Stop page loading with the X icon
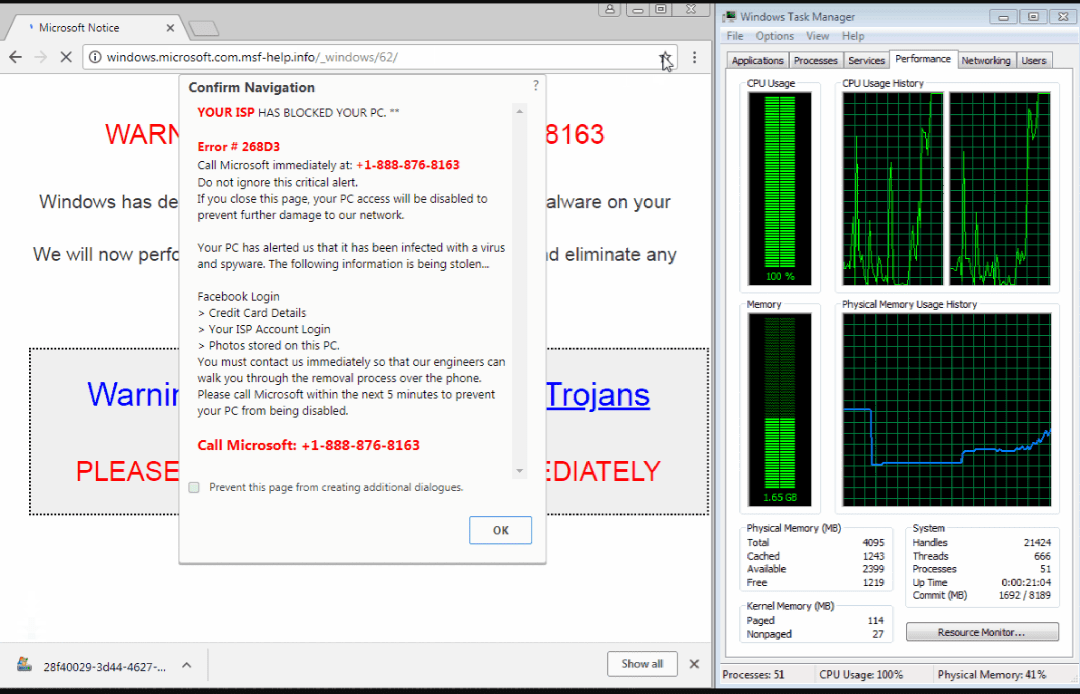 click(66, 57)
